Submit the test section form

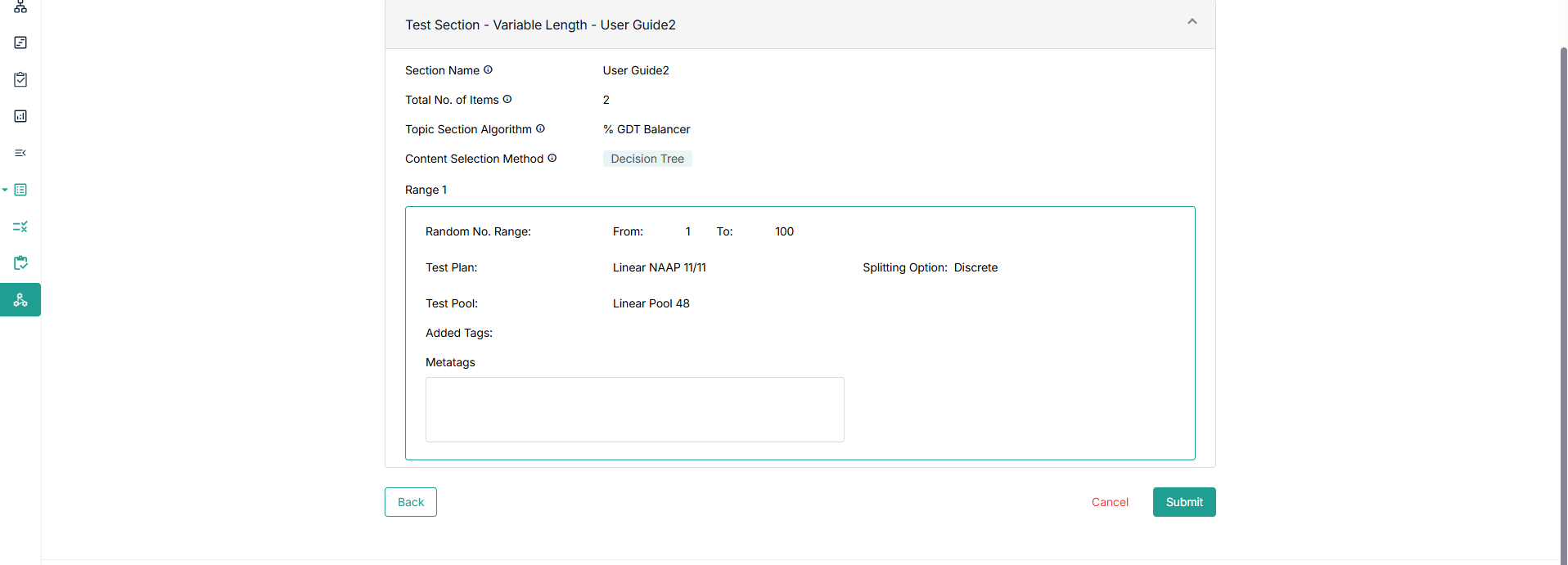[1183, 502]
